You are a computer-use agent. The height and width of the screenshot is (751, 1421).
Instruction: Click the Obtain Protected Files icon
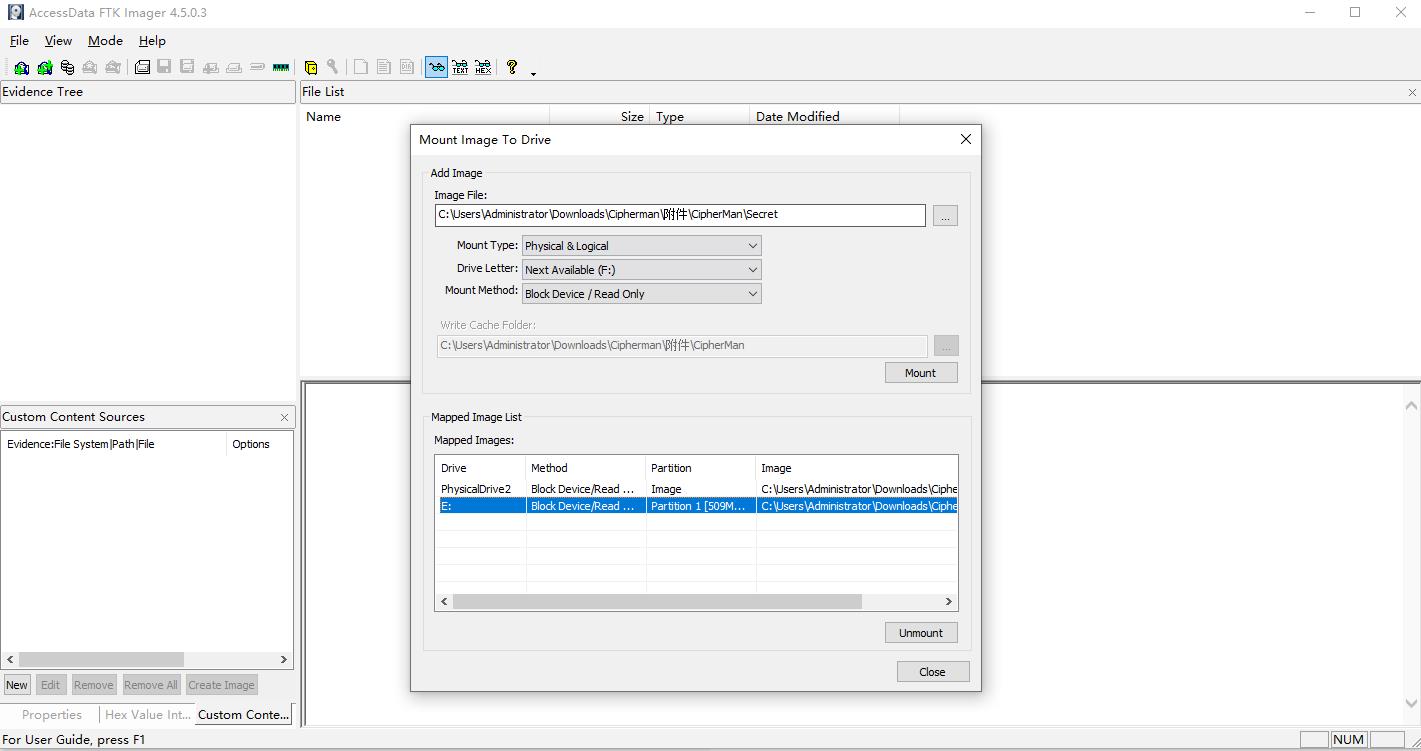click(311, 67)
